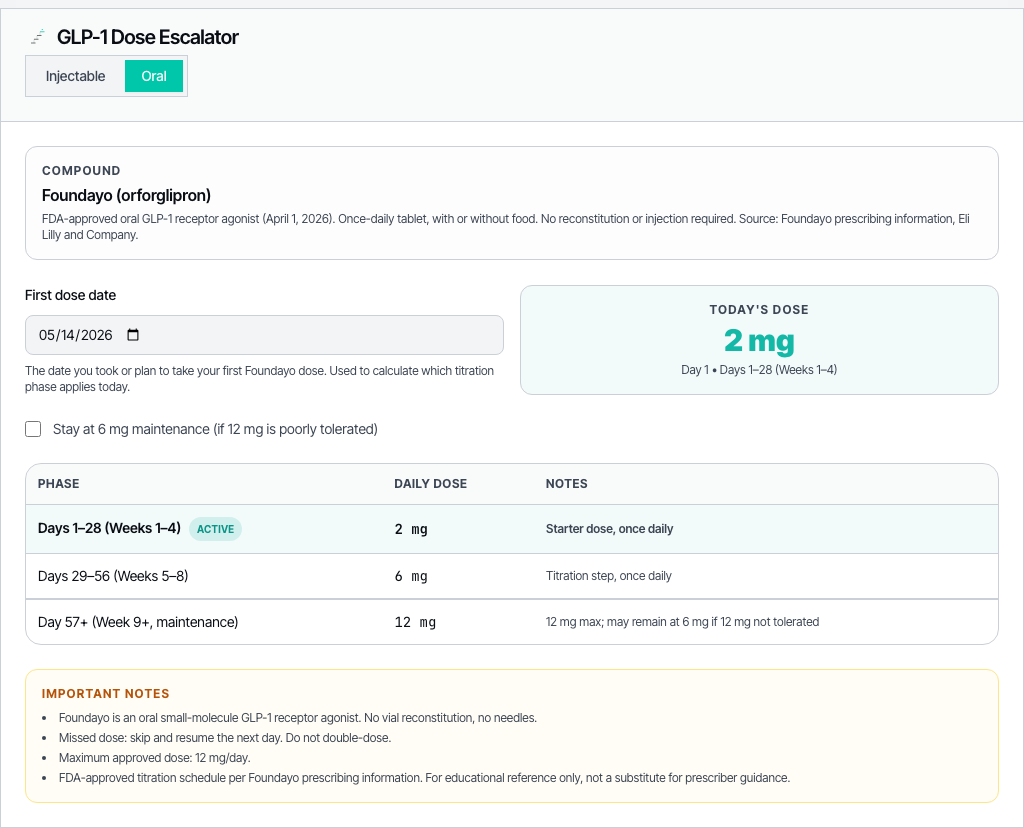The height and width of the screenshot is (828, 1024).
Task: Click the First dose date input field
Action: click(x=264, y=335)
